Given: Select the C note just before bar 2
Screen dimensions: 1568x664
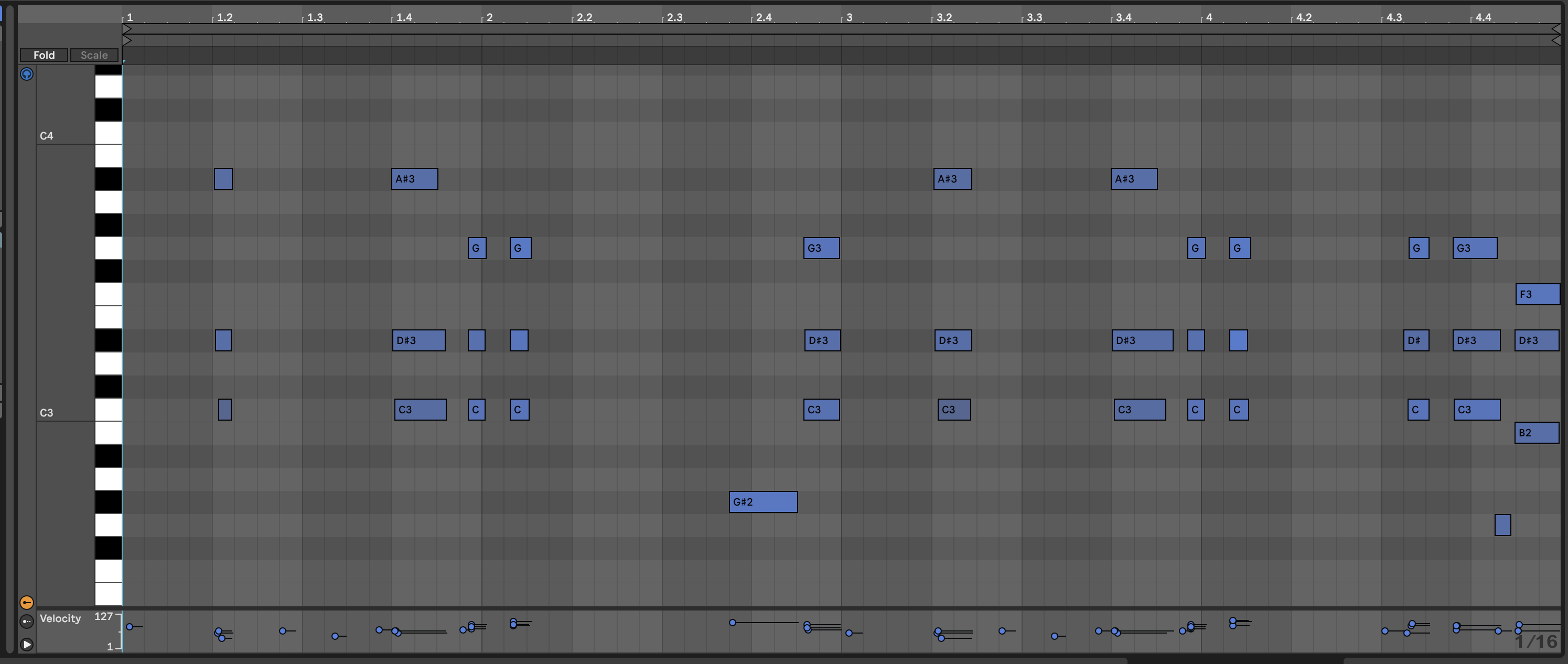Looking at the screenshot, I should coord(477,410).
